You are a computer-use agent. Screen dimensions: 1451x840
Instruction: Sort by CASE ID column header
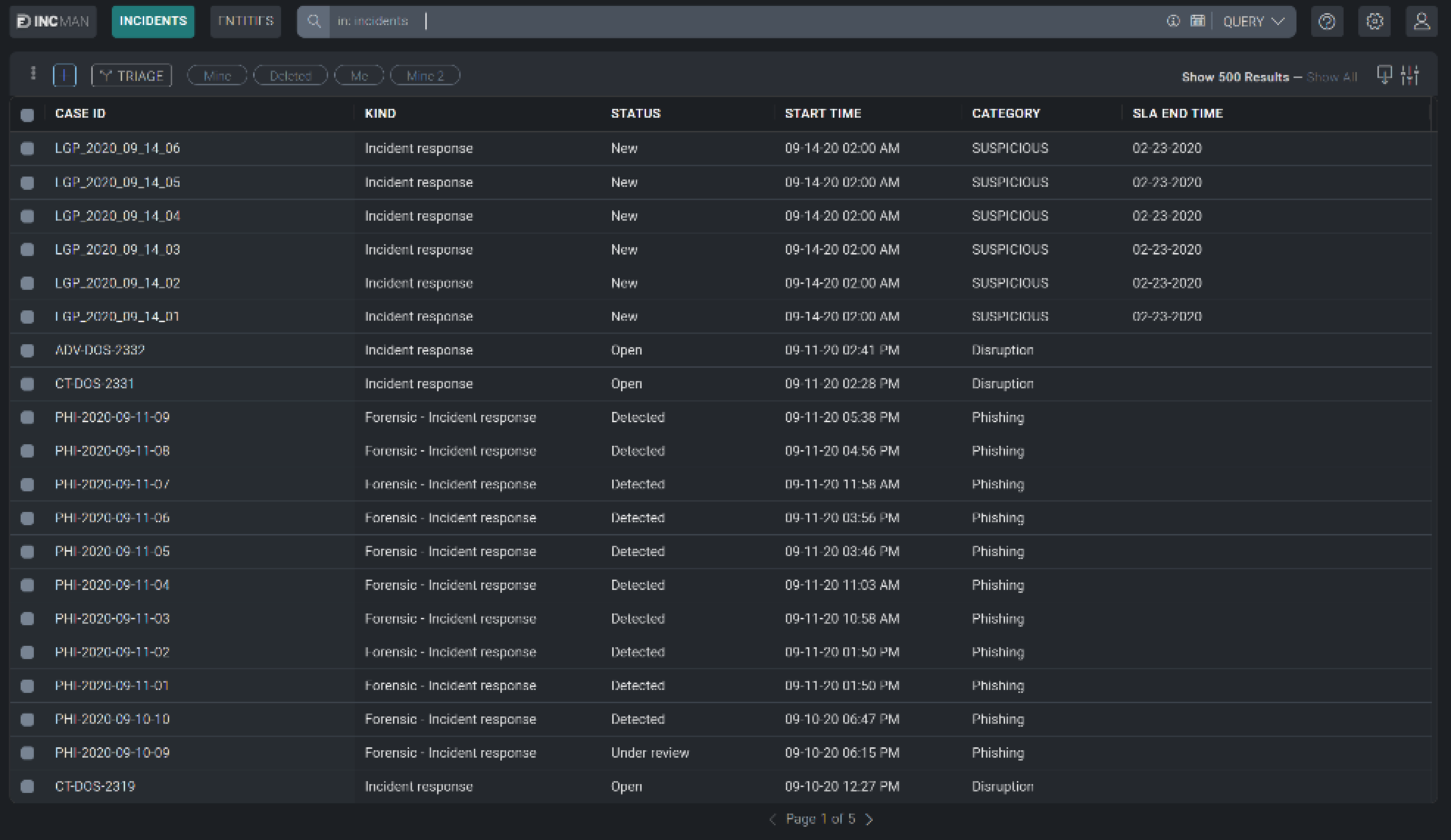tap(80, 113)
